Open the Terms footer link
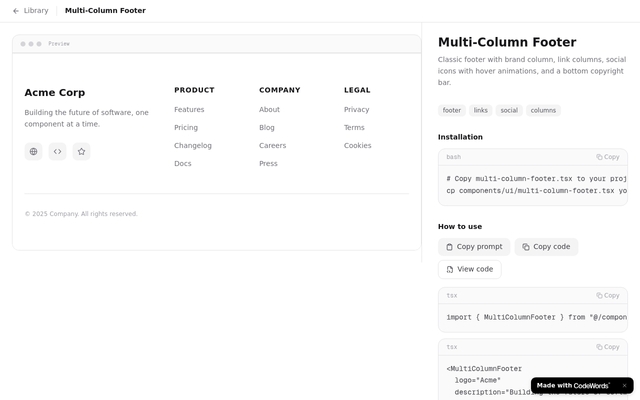Viewport: 640px width, 400px height. (354, 127)
